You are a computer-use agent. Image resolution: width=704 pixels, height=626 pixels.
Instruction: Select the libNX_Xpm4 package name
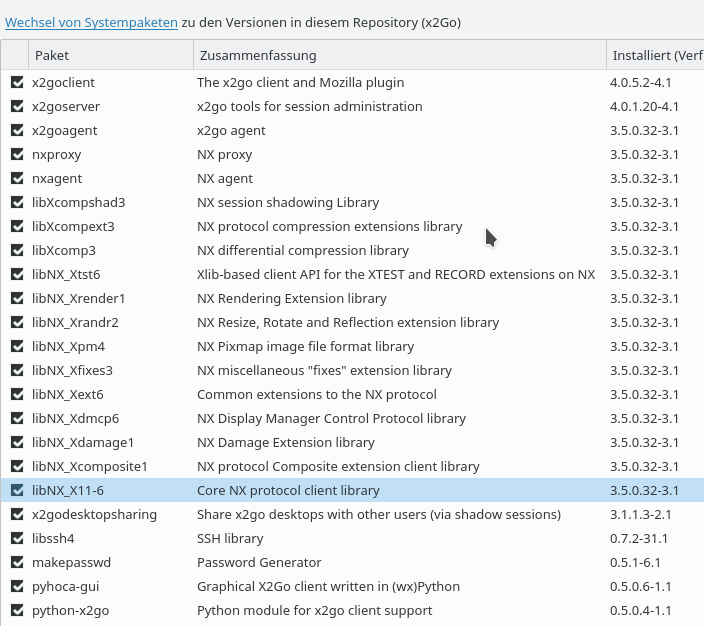pos(68,347)
